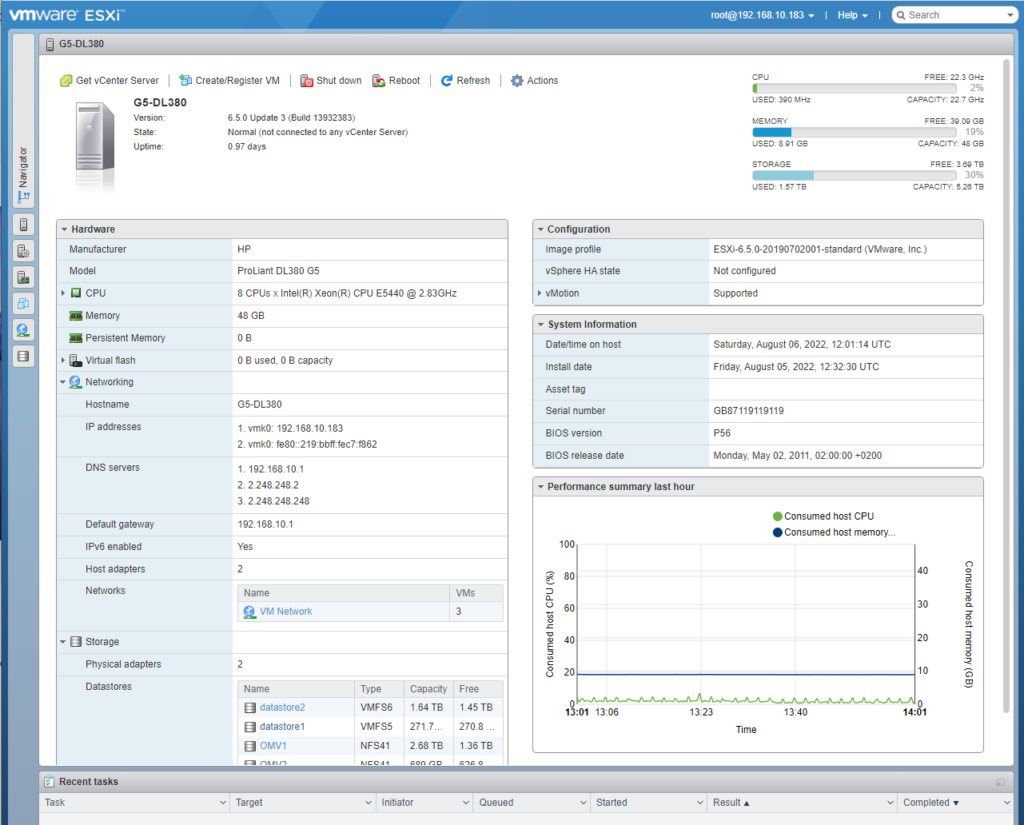Click the Networking globe icon in Hardware
The width and height of the screenshot is (1024, 825).
pos(75,382)
